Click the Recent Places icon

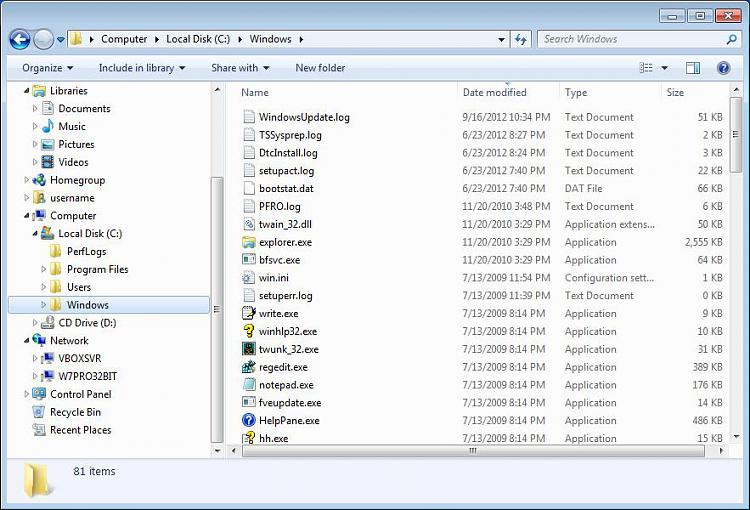pos(39,430)
